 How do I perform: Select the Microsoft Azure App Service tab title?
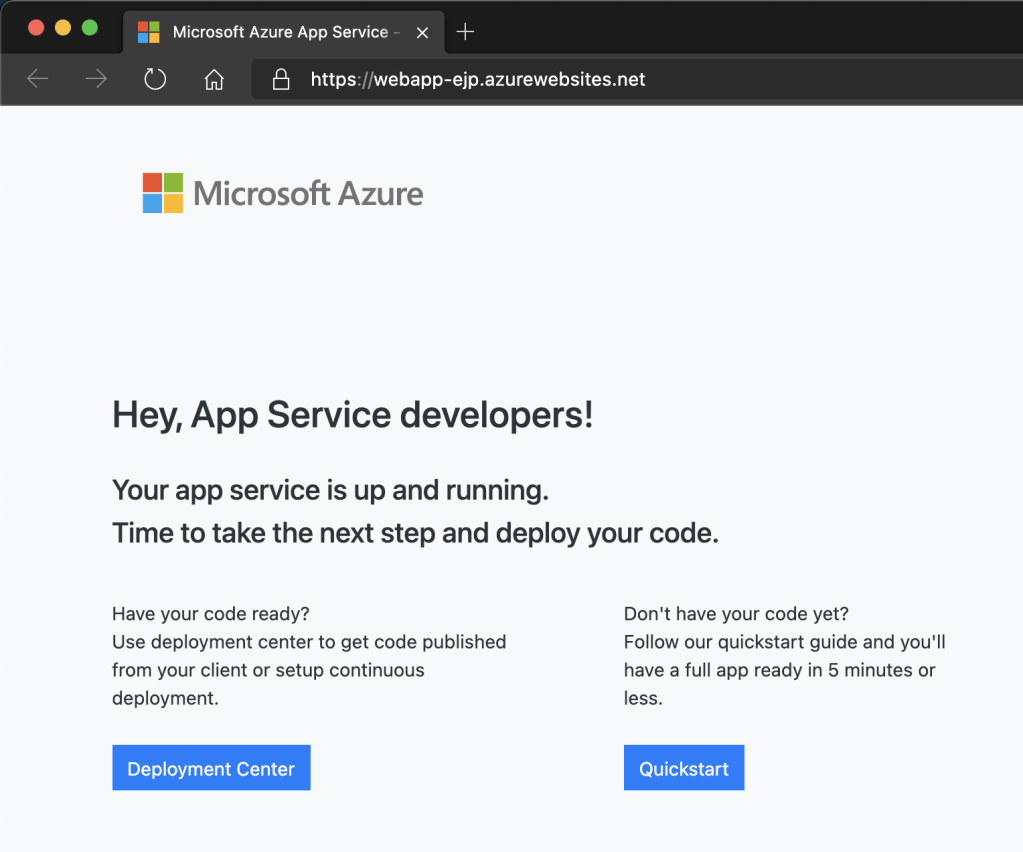(280, 32)
